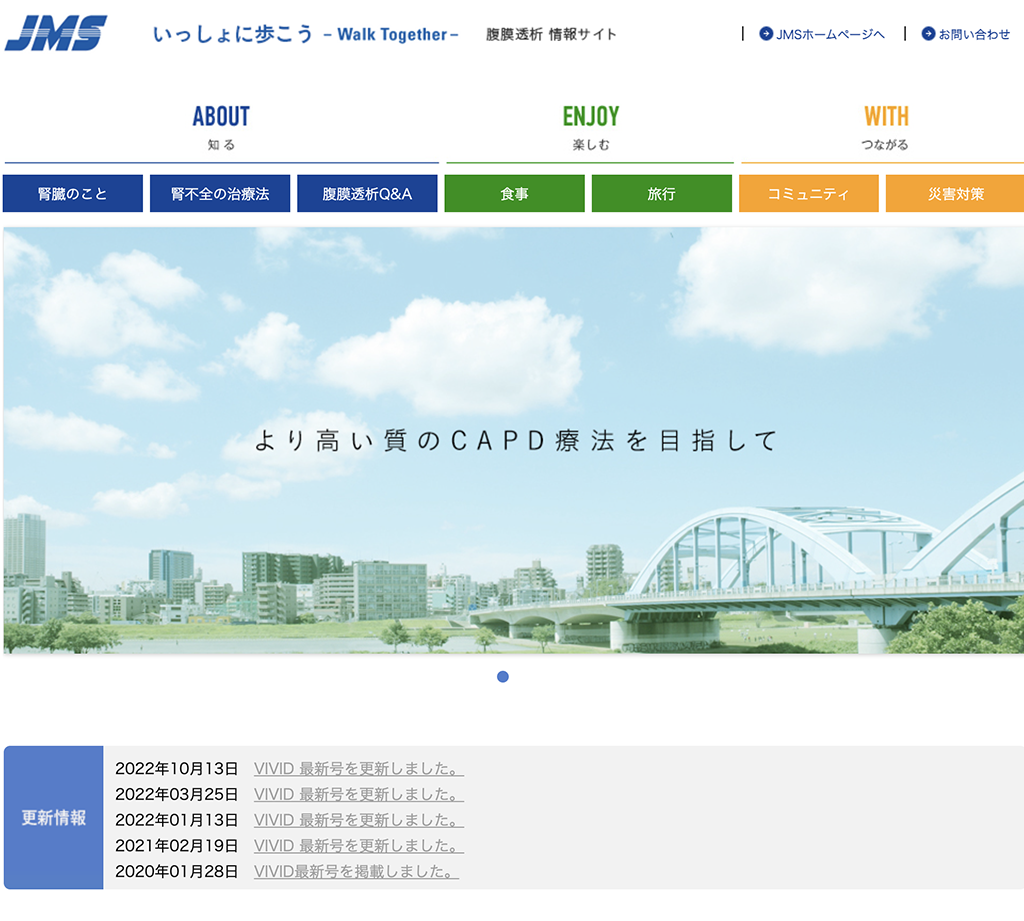This screenshot has width=1024, height=921.
Task: Open the 2022年10月13日 VIVID update link
Action: pyautogui.click(x=358, y=769)
